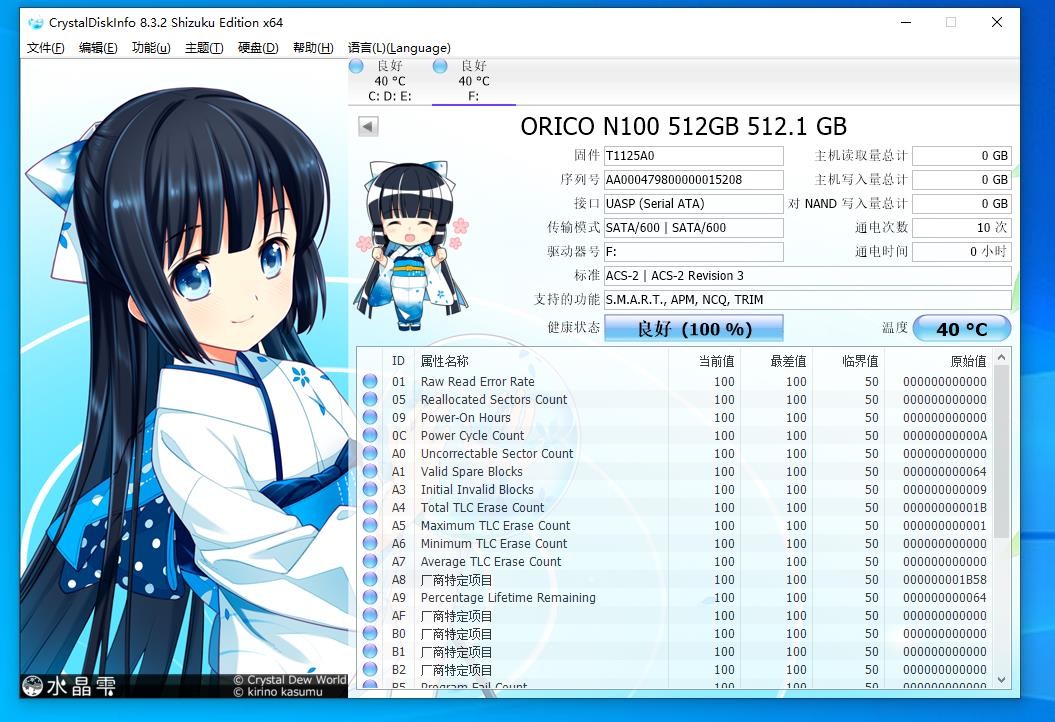Click the 40 °C temperature button

[x=962, y=329]
